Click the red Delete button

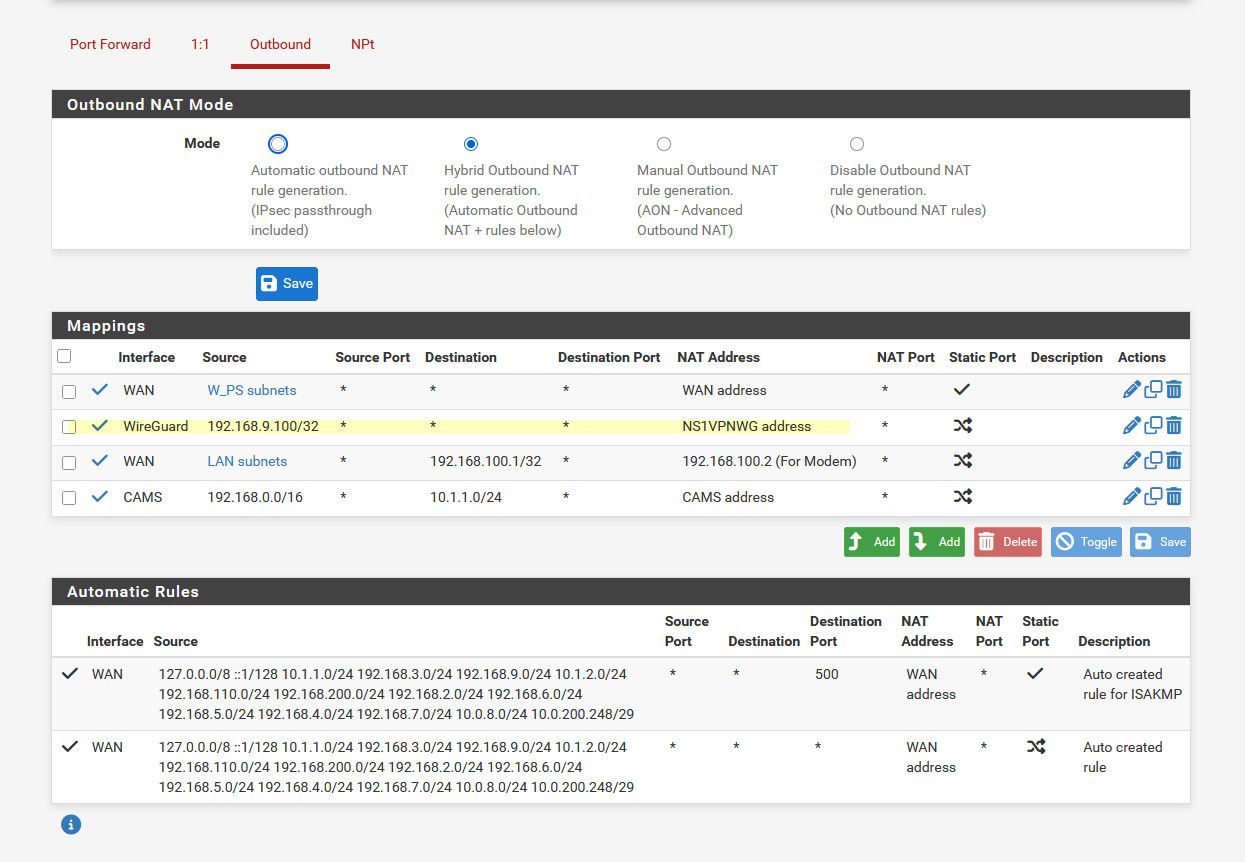[1007, 542]
